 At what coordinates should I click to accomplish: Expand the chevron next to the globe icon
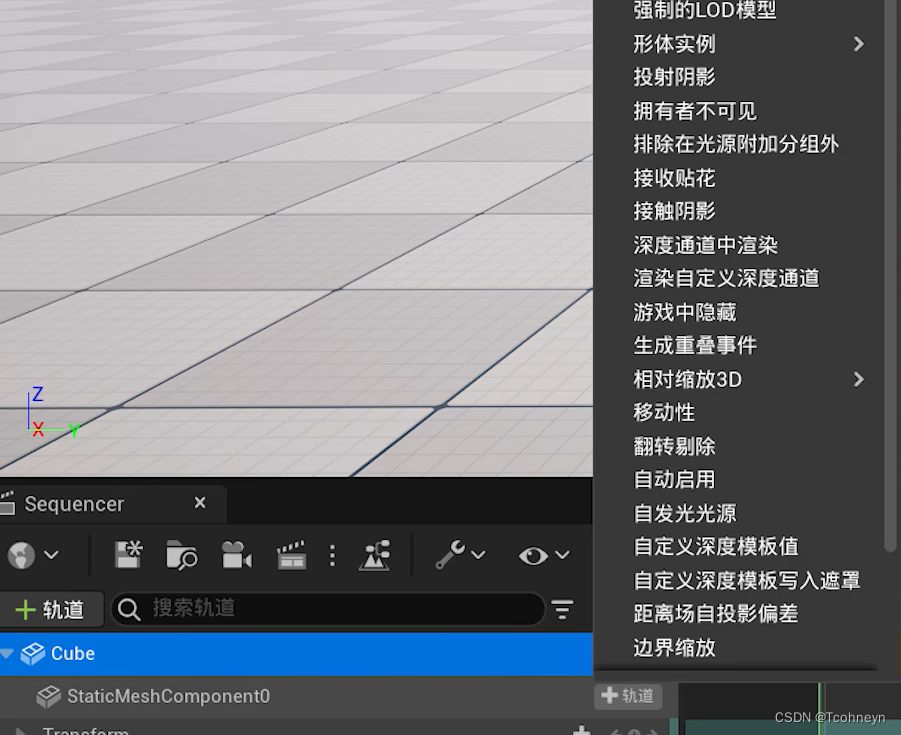[52, 555]
